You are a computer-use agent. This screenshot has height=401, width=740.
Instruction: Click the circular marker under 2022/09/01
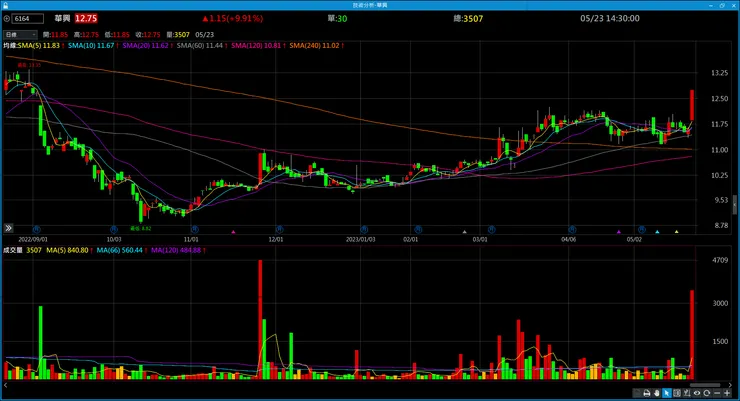36,229
